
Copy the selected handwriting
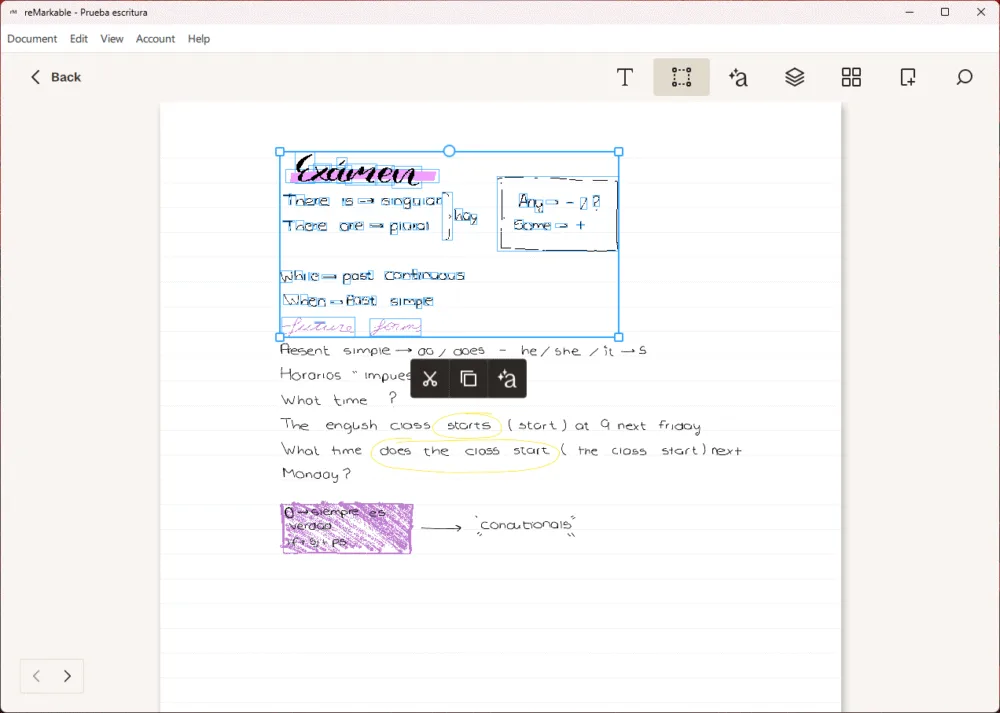(x=469, y=379)
